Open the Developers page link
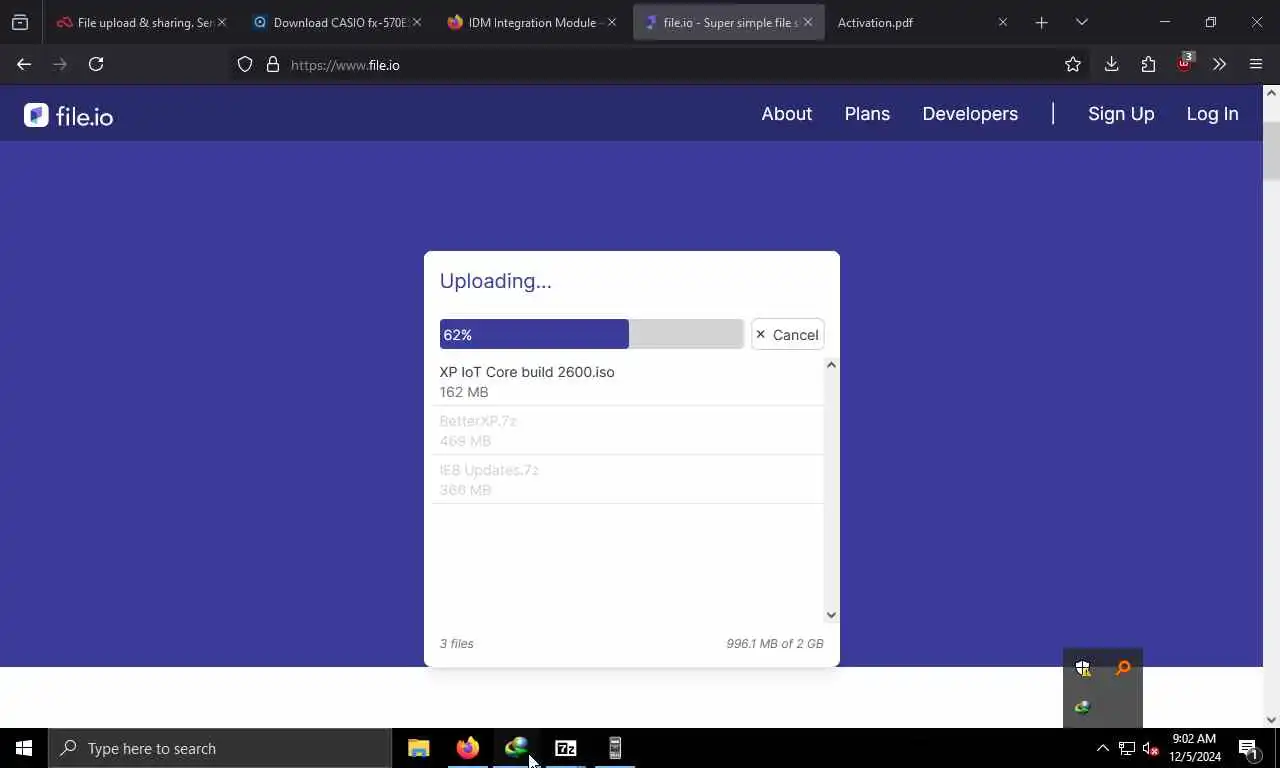 click(x=970, y=114)
